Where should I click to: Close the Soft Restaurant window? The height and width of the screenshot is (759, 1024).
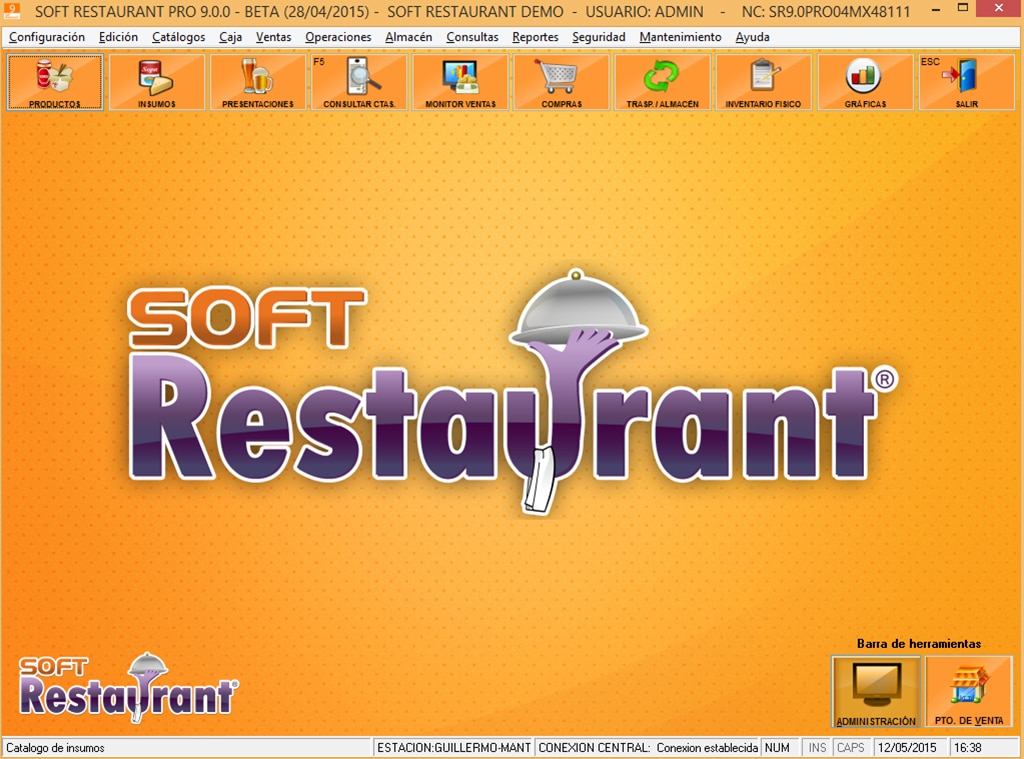(x=999, y=8)
